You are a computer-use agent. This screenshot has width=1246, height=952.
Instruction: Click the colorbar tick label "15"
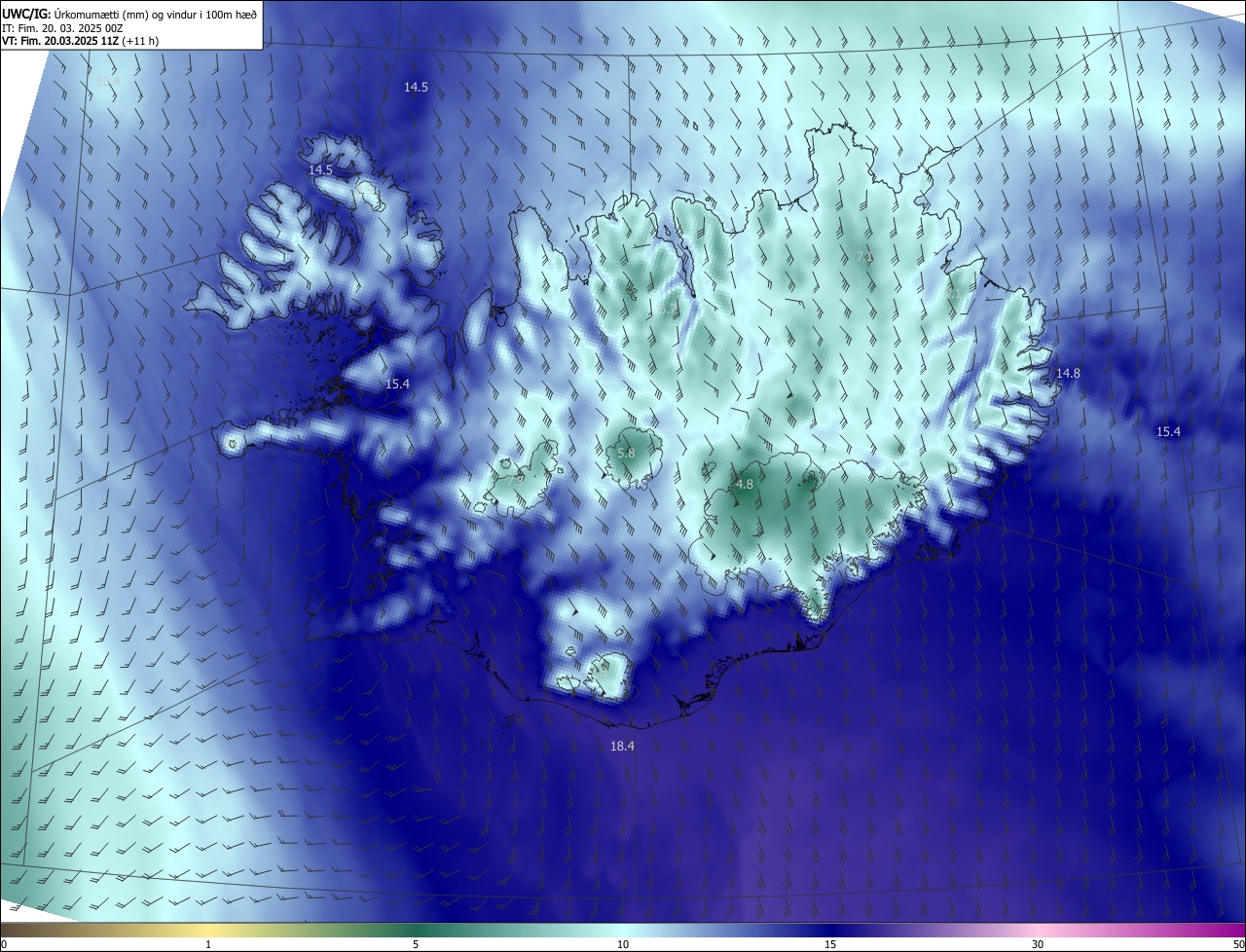[830, 944]
